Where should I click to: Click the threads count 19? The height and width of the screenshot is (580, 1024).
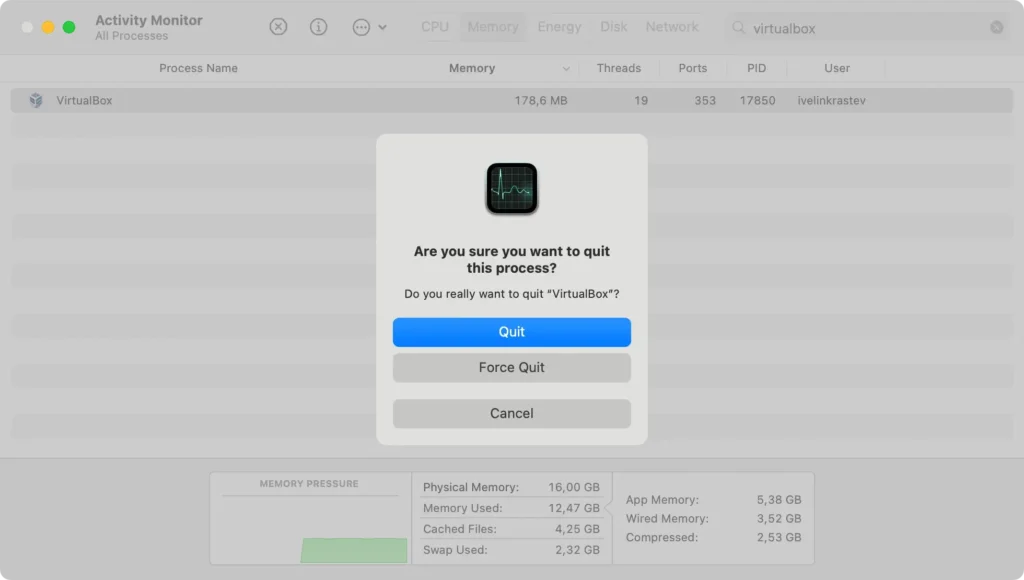[x=641, y=101]
